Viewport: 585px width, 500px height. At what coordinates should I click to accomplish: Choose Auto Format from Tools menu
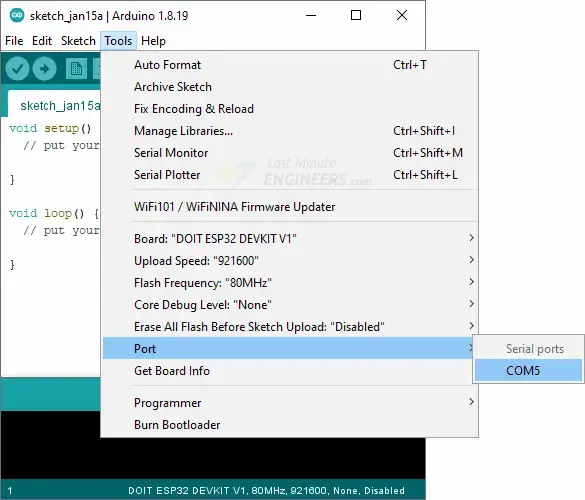pos(290,65)
